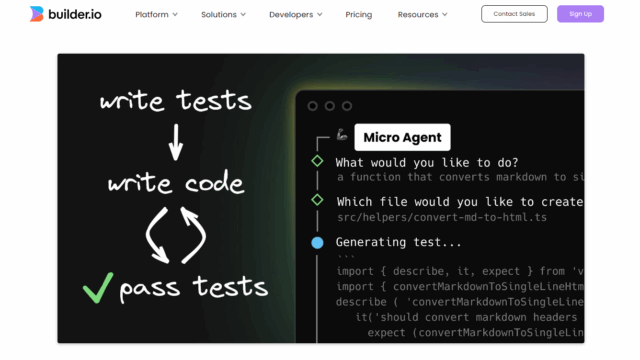This screenshot has height=360, width=640.
Task: Open the Developers menu
Action: point(291,15)
